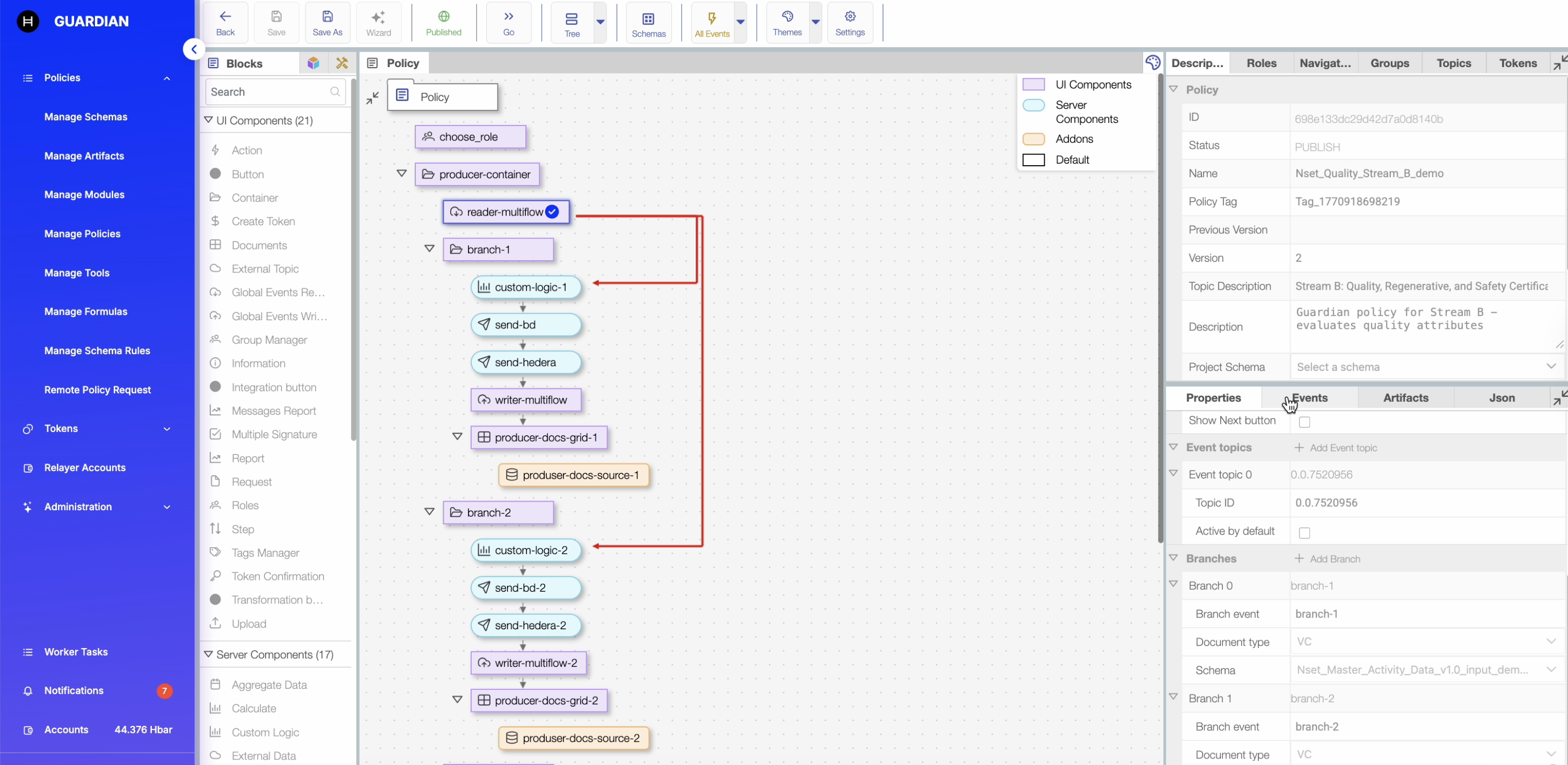Open the Tree view dropdown arrow

[x=600, y=23]
